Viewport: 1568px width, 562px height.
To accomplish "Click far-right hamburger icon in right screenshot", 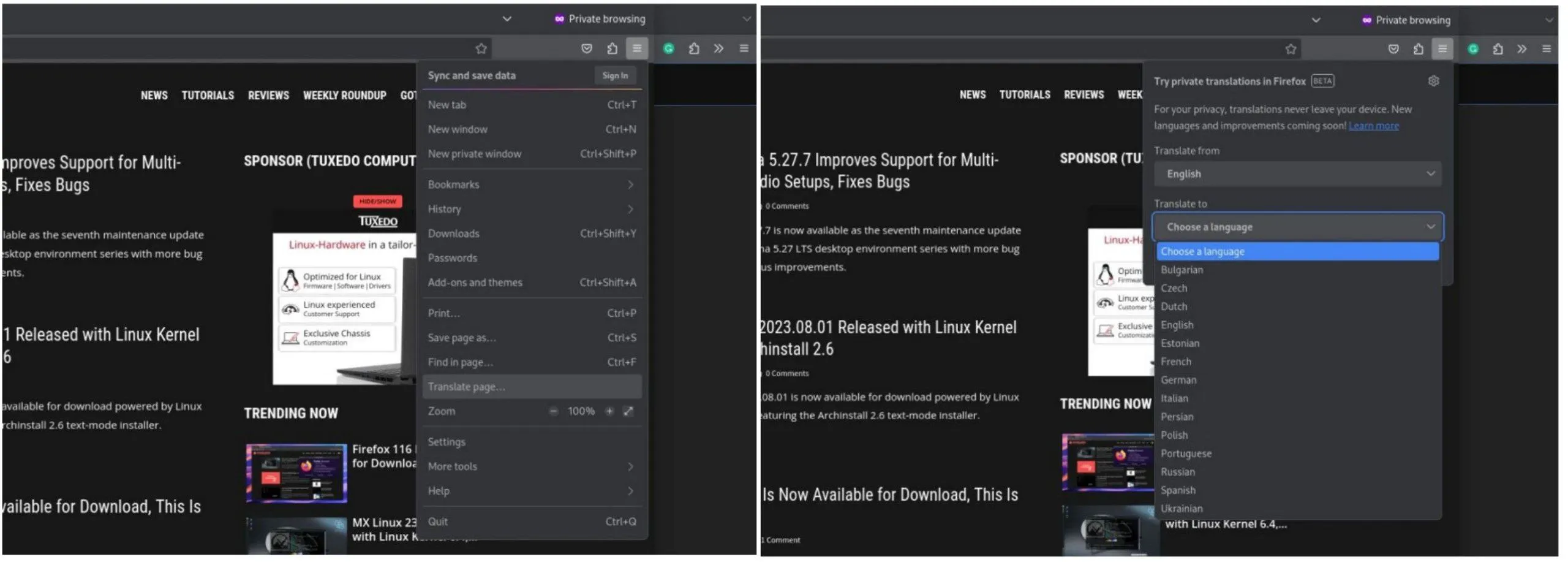I will tap(1547, 49).
